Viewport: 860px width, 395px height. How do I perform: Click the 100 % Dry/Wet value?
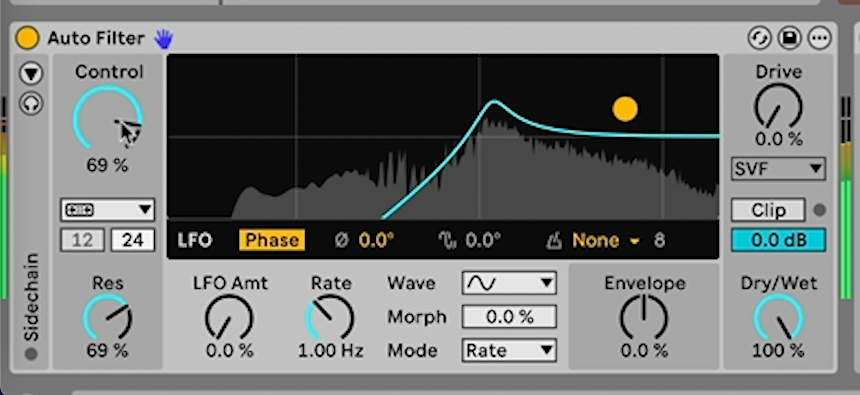779,351
